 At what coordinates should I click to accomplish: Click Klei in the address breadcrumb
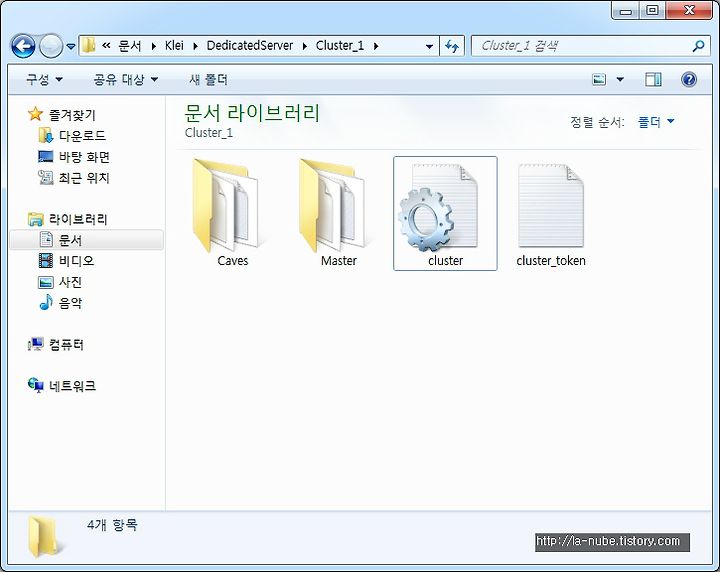(x=174, y=46)
